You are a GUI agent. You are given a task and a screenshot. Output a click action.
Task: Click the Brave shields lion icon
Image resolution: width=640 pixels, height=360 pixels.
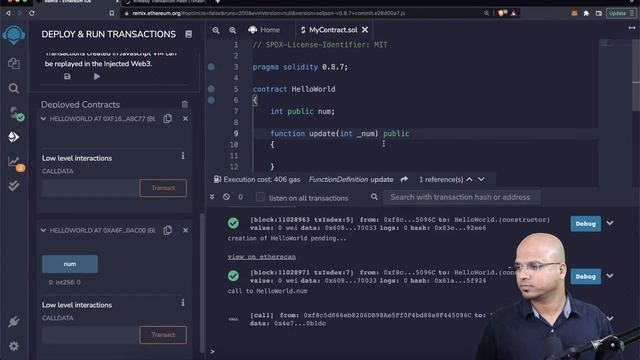coord(502,13)
